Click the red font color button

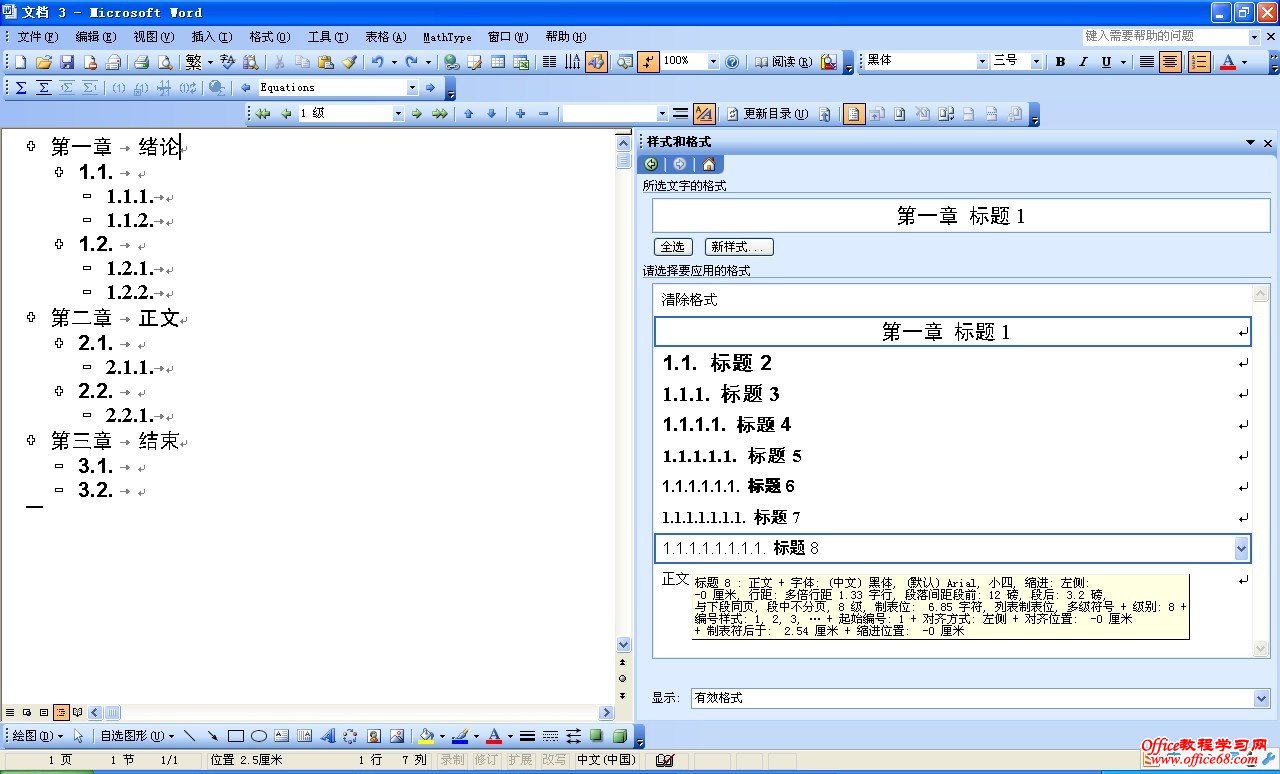[1228, 62]
